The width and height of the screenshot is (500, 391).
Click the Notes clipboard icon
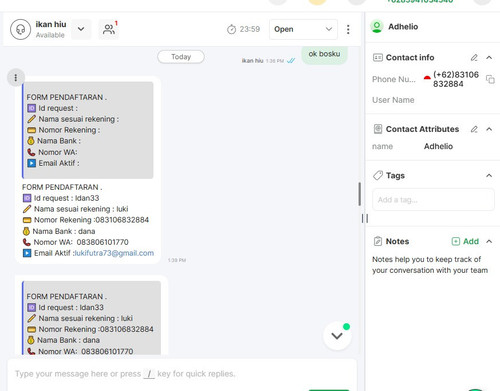[x=378, y=241]
